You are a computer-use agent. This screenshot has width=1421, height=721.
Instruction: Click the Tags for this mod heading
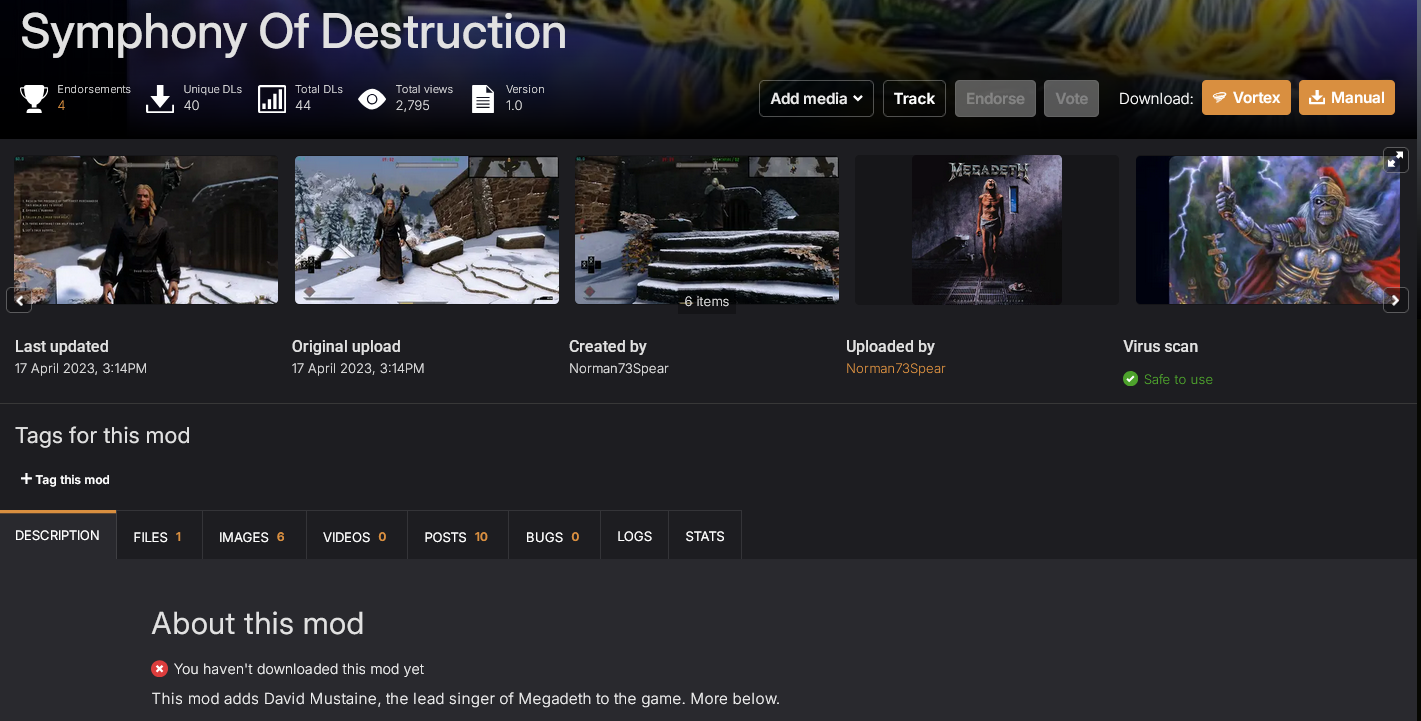102,436
